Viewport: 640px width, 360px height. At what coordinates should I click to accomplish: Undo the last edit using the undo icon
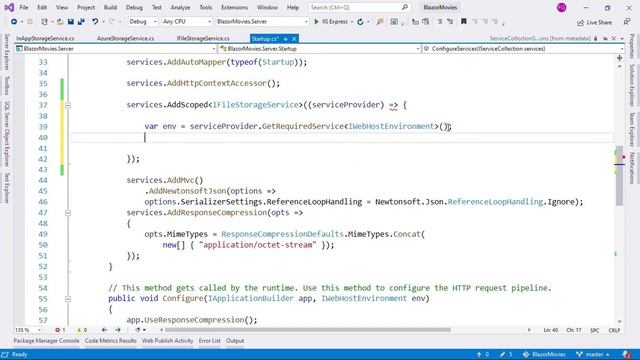[95, 22]
